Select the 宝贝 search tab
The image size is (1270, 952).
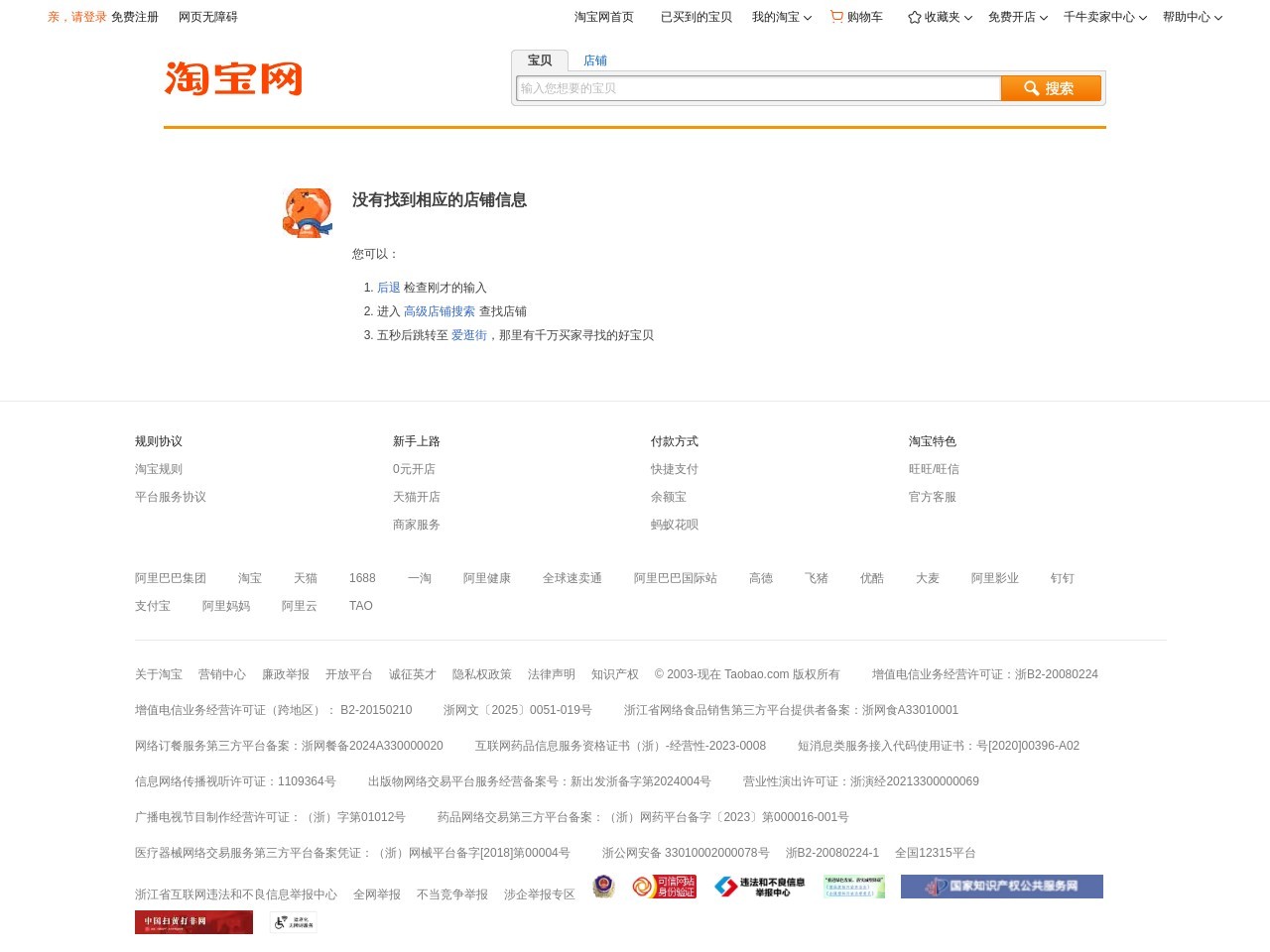click(540, 60)
